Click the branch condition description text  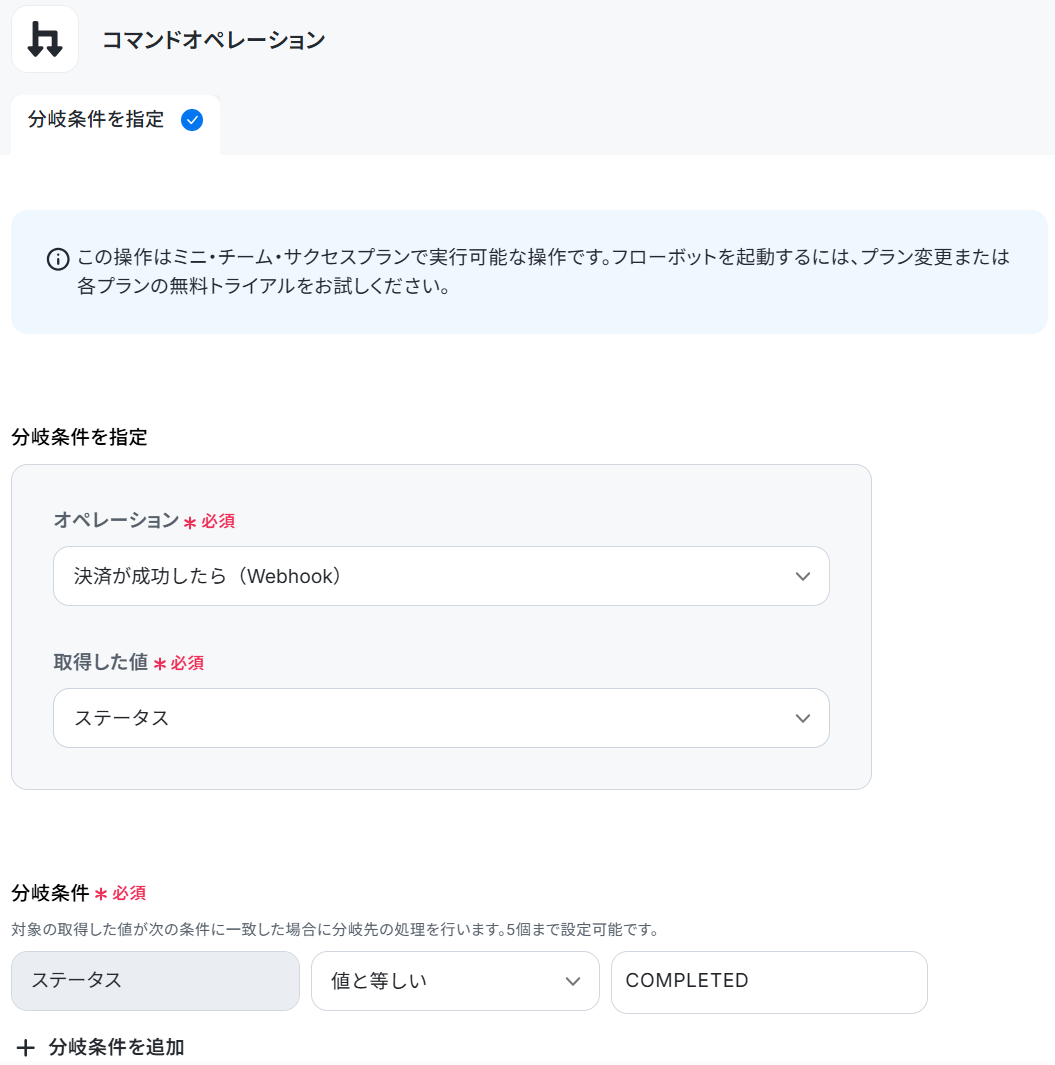(336, 929)
